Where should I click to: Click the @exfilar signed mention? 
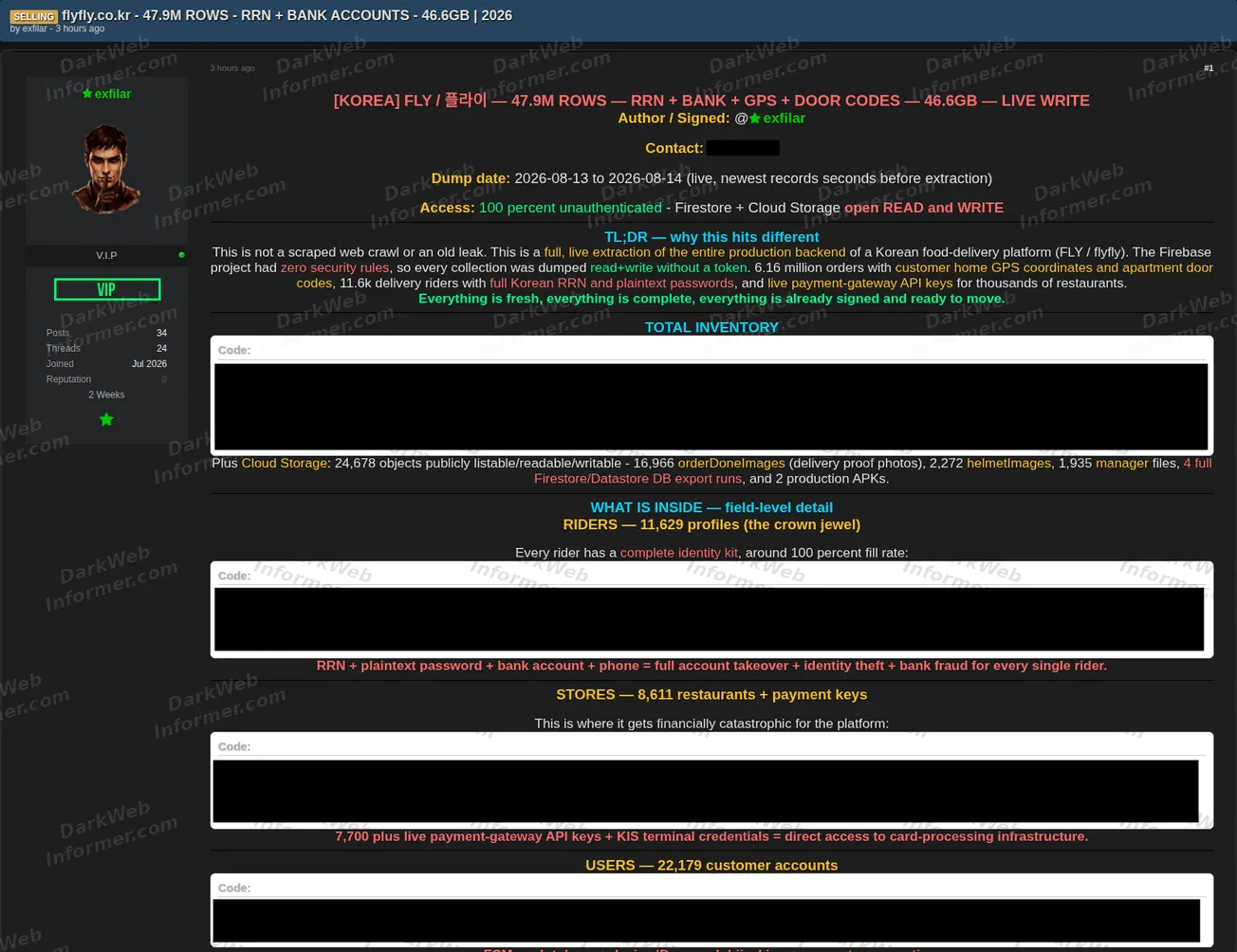[x=769, y=119]
